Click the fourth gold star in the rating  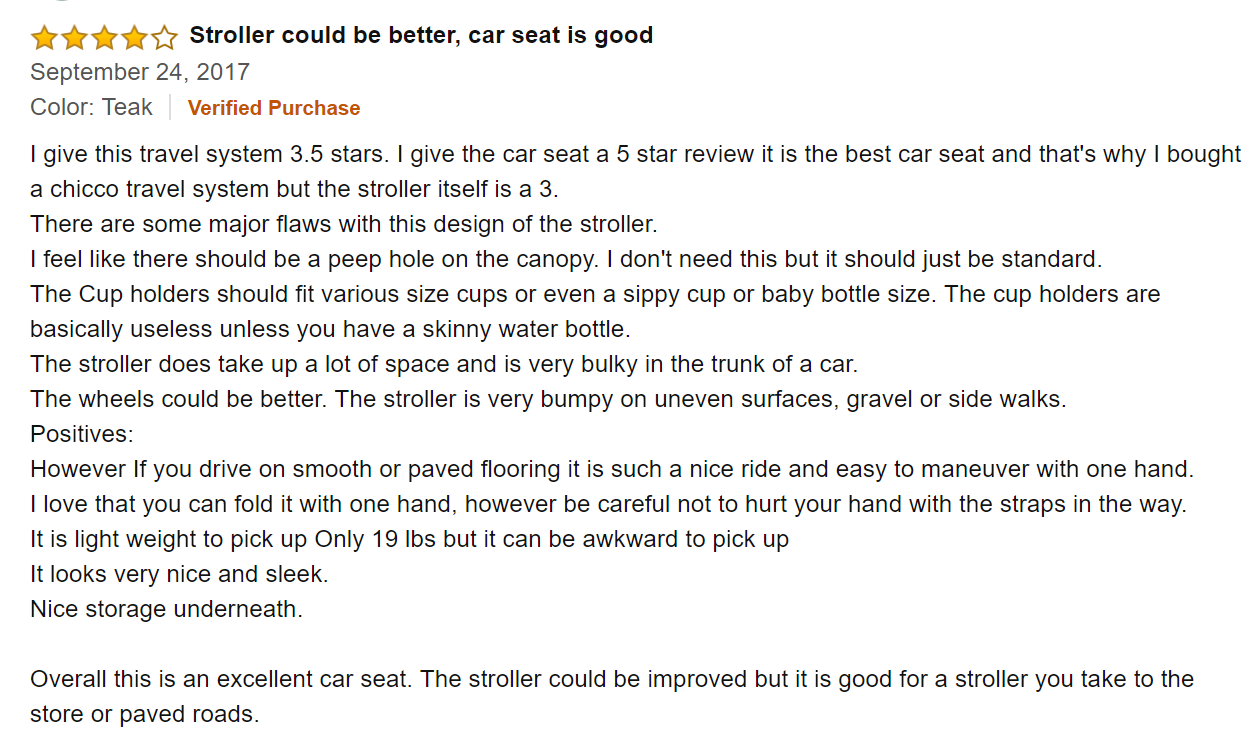134,38
